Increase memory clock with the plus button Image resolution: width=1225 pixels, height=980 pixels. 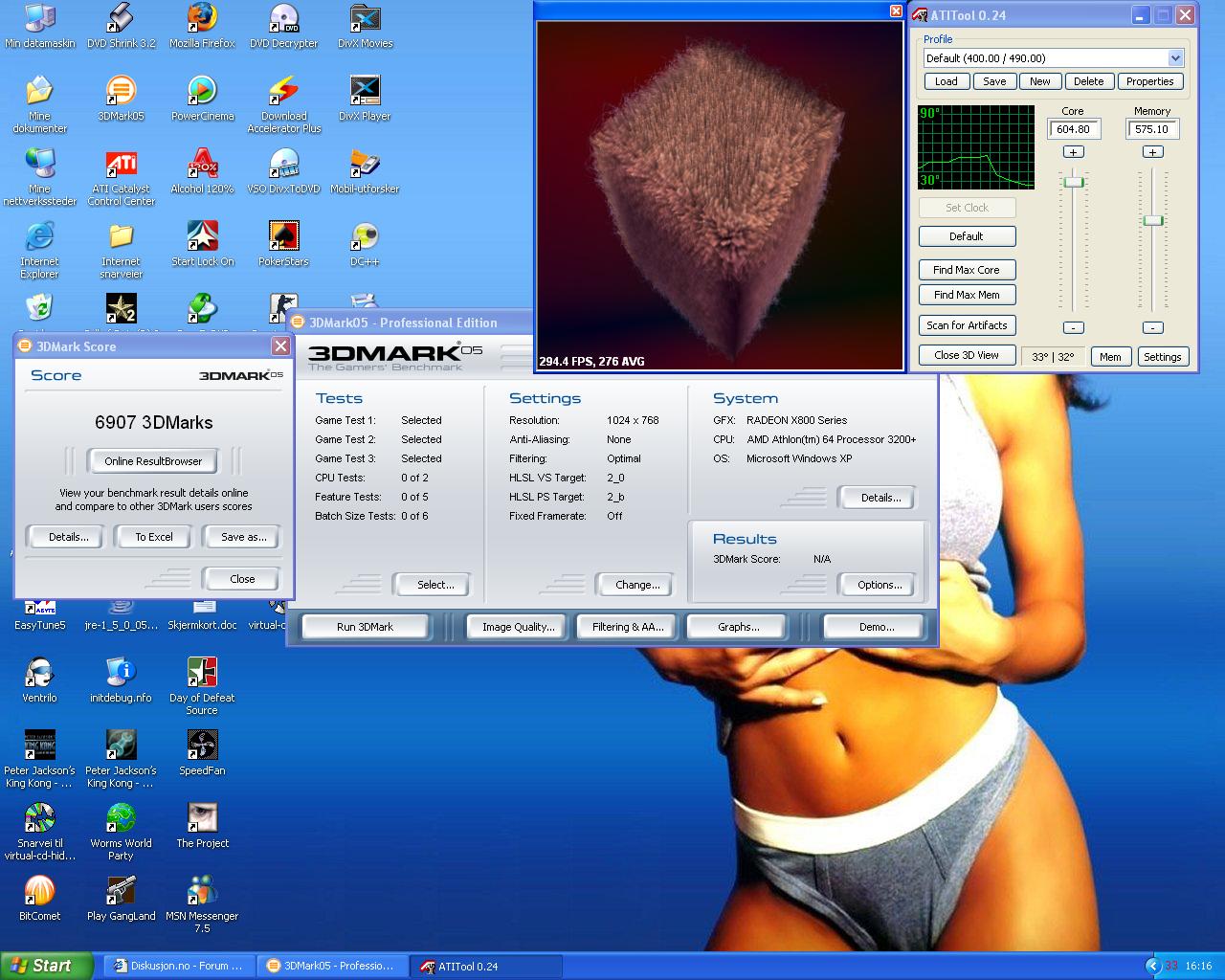click(x=1152, y=152)
